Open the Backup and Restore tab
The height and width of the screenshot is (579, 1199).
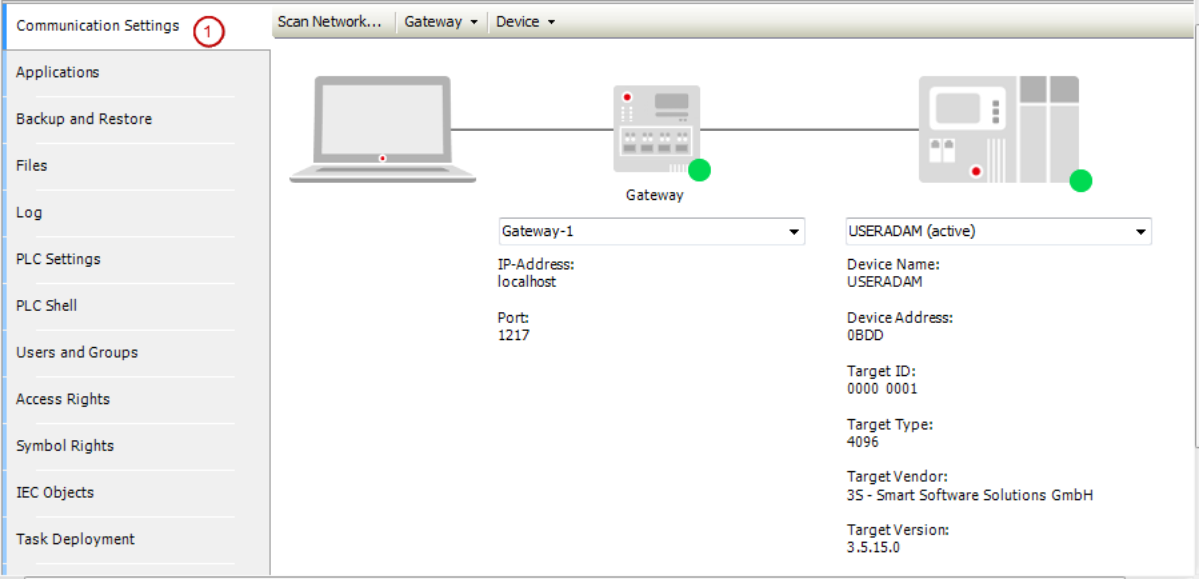pos(136,119)
